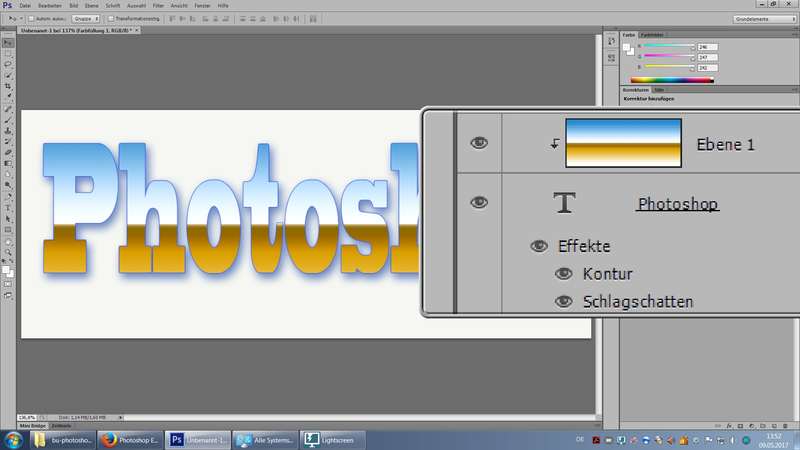Select the Horizontal Type tool
The image size is (800, 450).
pos(8,208)
